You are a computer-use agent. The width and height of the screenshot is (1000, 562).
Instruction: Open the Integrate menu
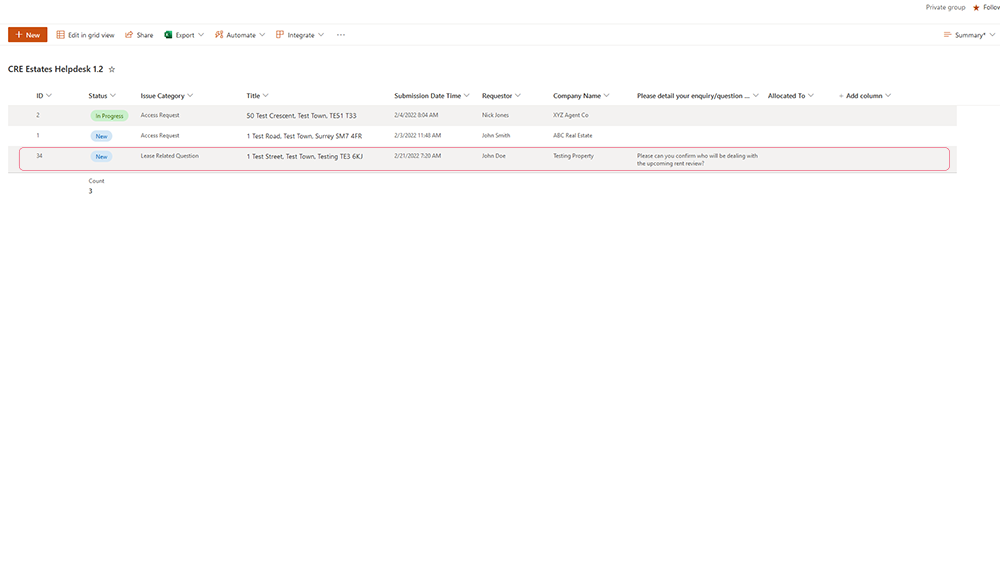(300, 35)
